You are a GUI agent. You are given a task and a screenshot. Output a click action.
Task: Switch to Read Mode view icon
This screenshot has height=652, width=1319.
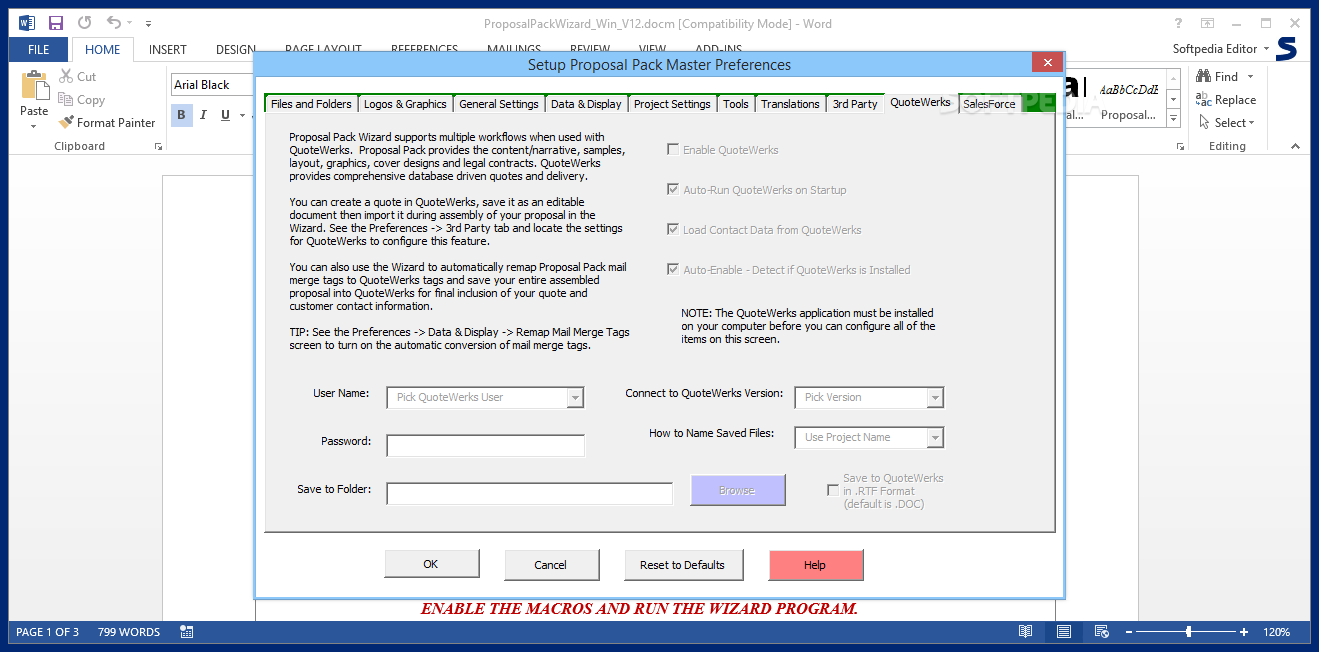[x=1025, y=632]
